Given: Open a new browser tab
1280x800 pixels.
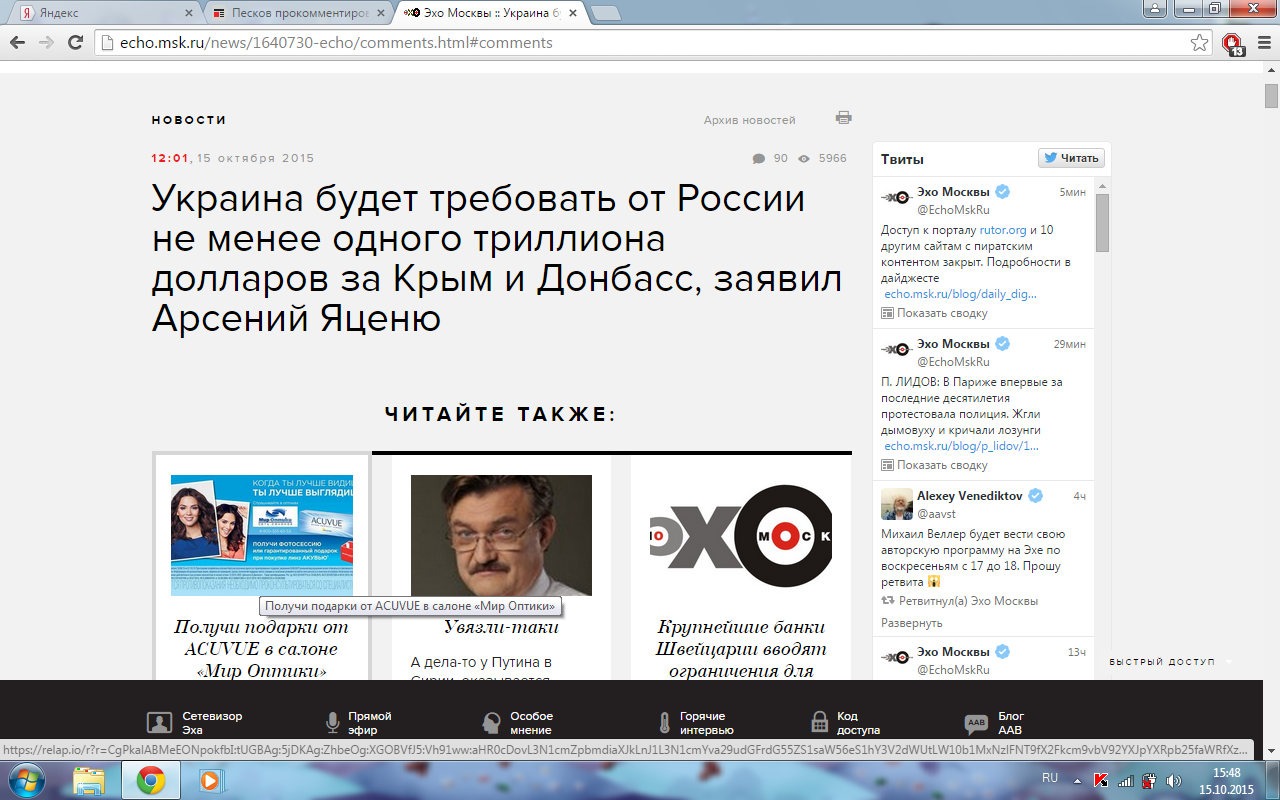Looking at the screenshot, I should (x=605, y=14).
